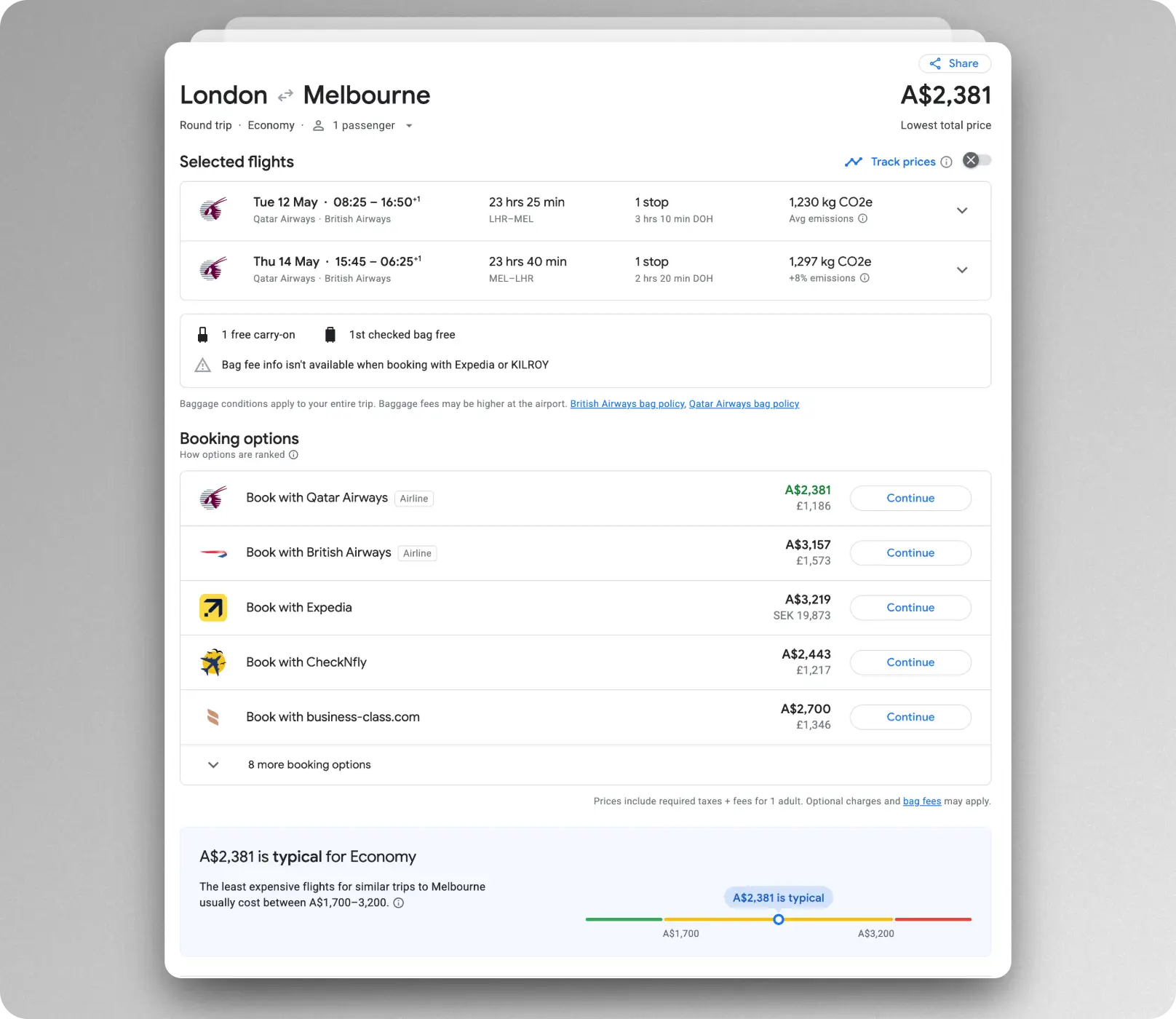Open the British Airways bag policy link
The height and width of the screenshot is (1019, 1176).
click(627, 404)
